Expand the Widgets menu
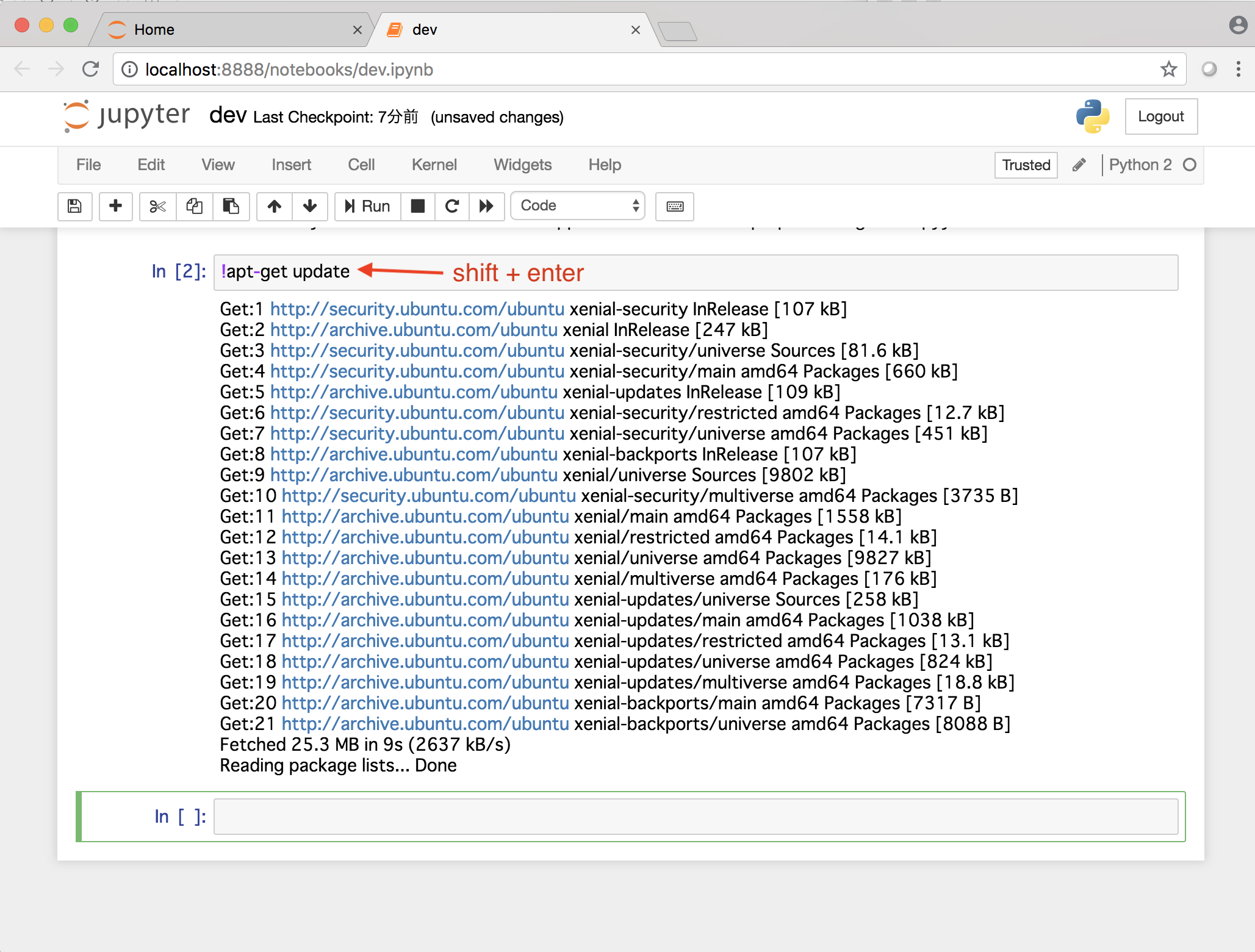This screenshot has height=952, width=1255. [x=522, y=165]
